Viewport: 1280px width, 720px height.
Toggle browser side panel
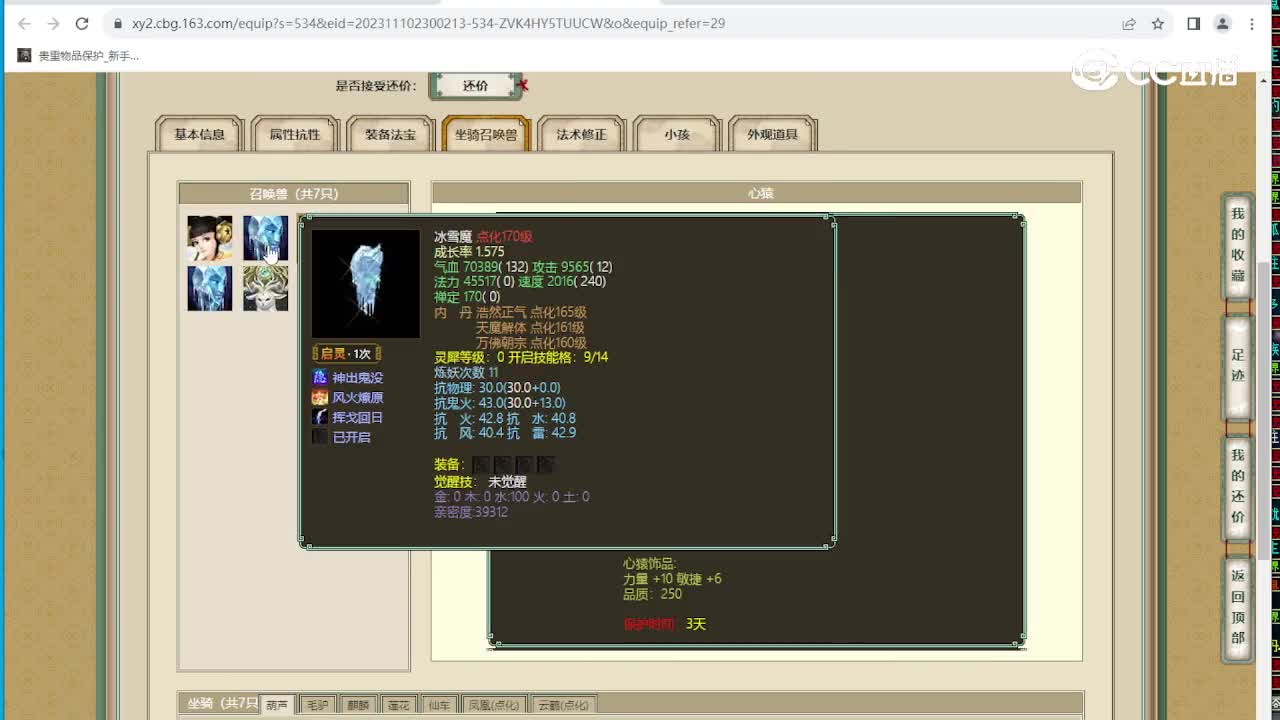pyautogui.click(x=1193, y=23)
